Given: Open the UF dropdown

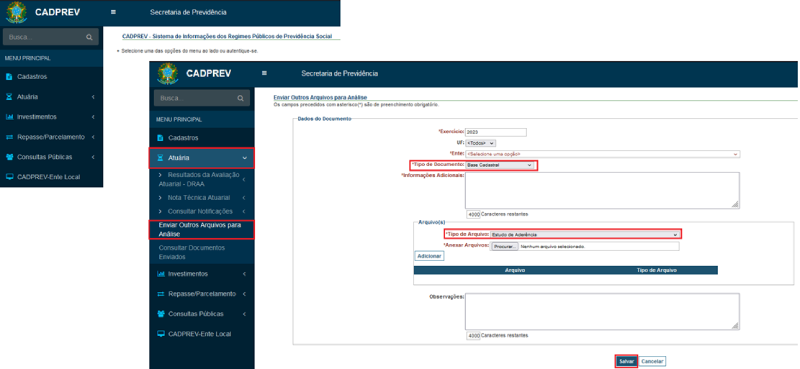Looking at the screenshot, I should point(480,143).
